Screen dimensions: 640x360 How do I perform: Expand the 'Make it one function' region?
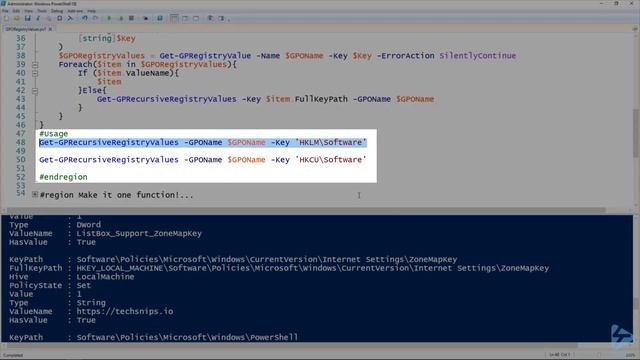pos(35,195)
